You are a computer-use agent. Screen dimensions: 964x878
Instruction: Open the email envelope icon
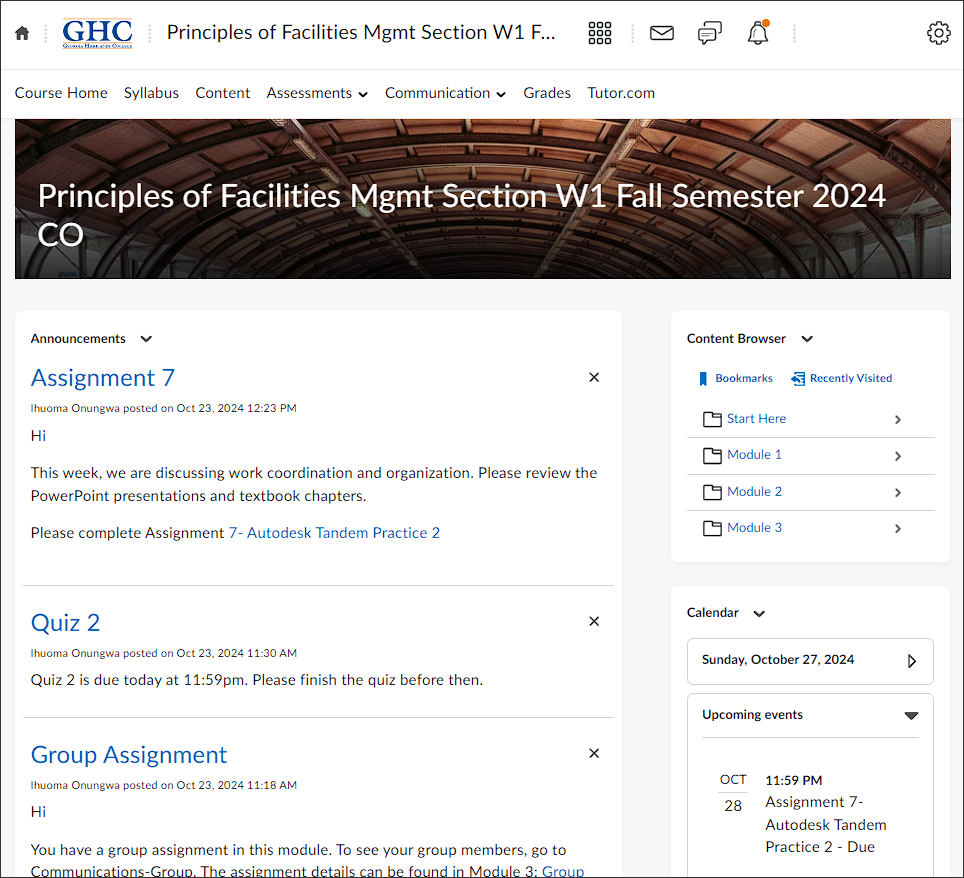point(662,33)
